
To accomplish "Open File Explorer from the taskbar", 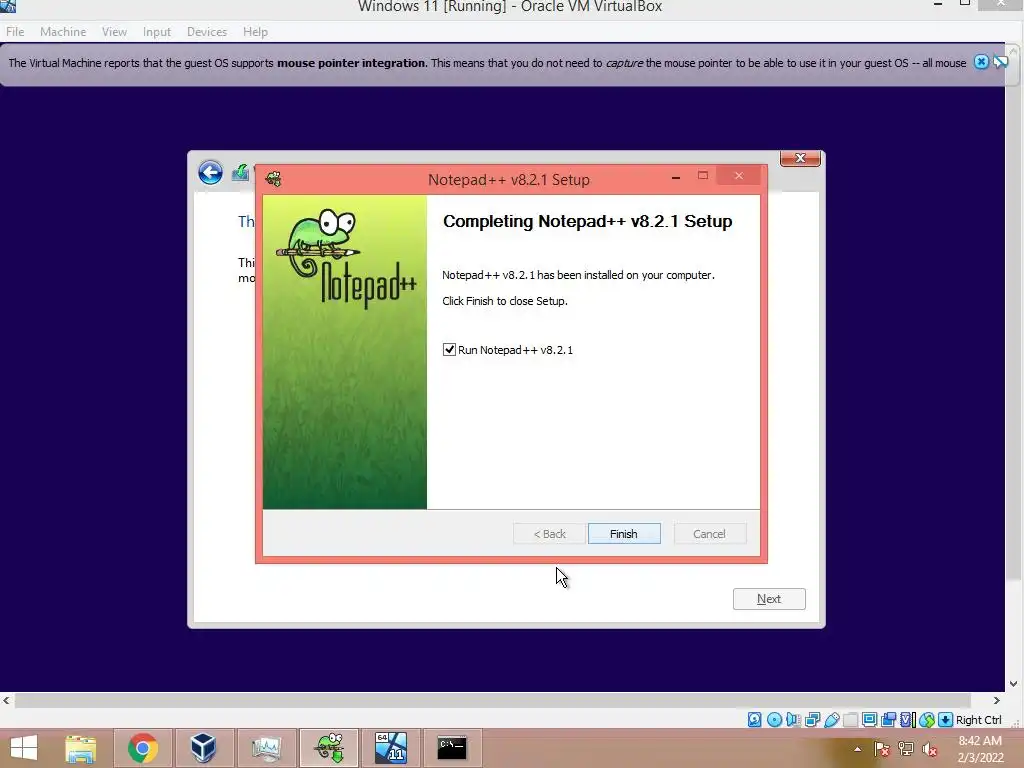I will click(x=81, y=748).
